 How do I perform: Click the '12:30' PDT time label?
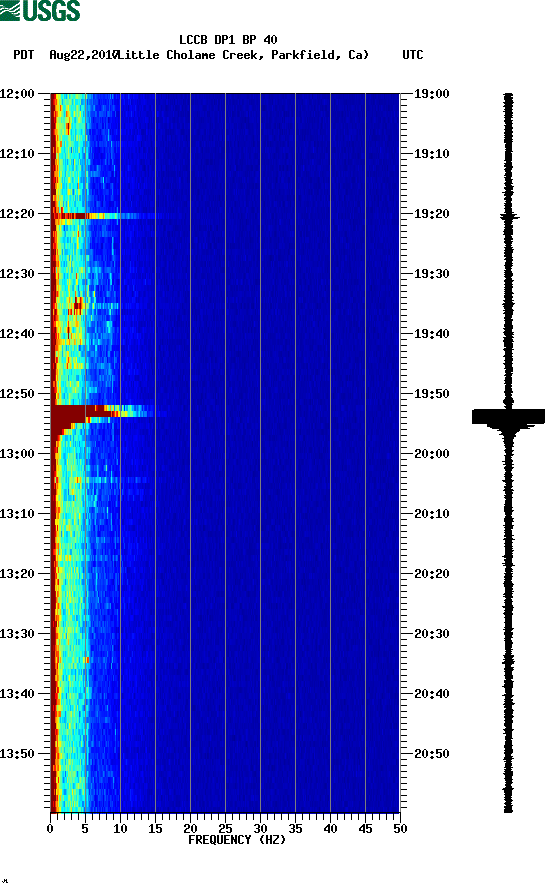pos(18,274)
